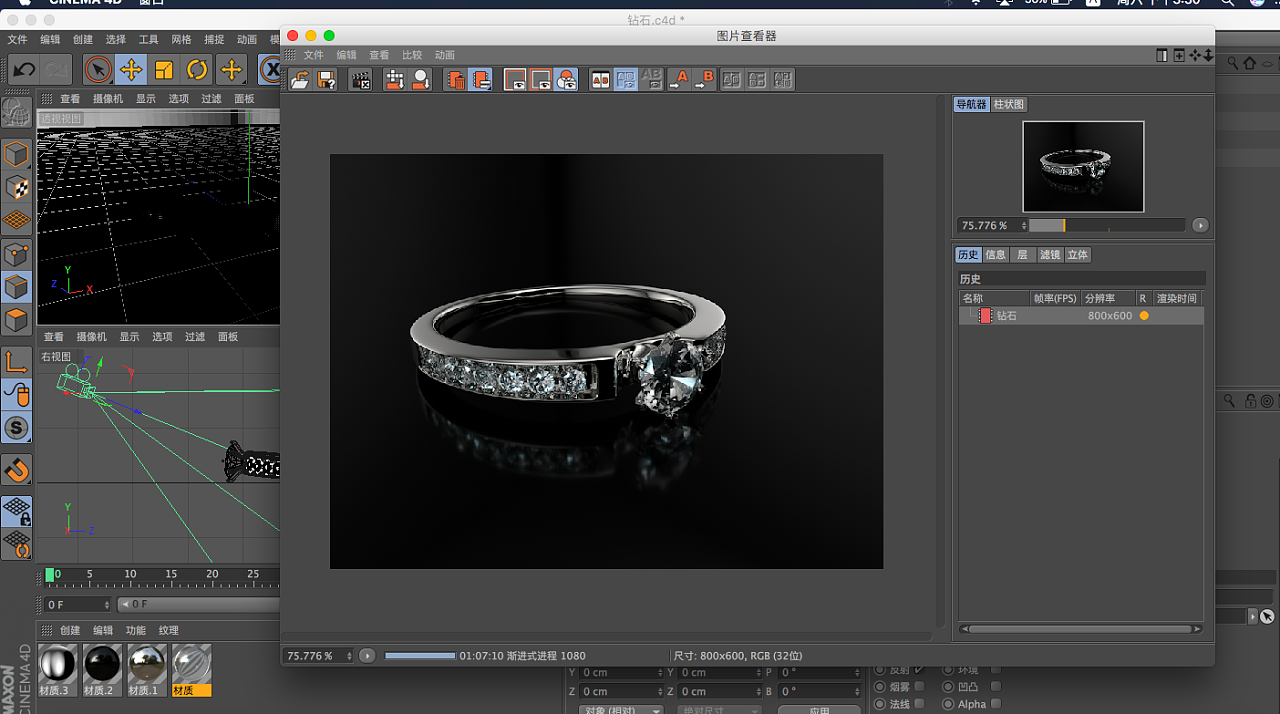Select the 凹凸 radio button
This screenshot has height=714, width=1280.
pyautogui.click(x=948, y=687)
